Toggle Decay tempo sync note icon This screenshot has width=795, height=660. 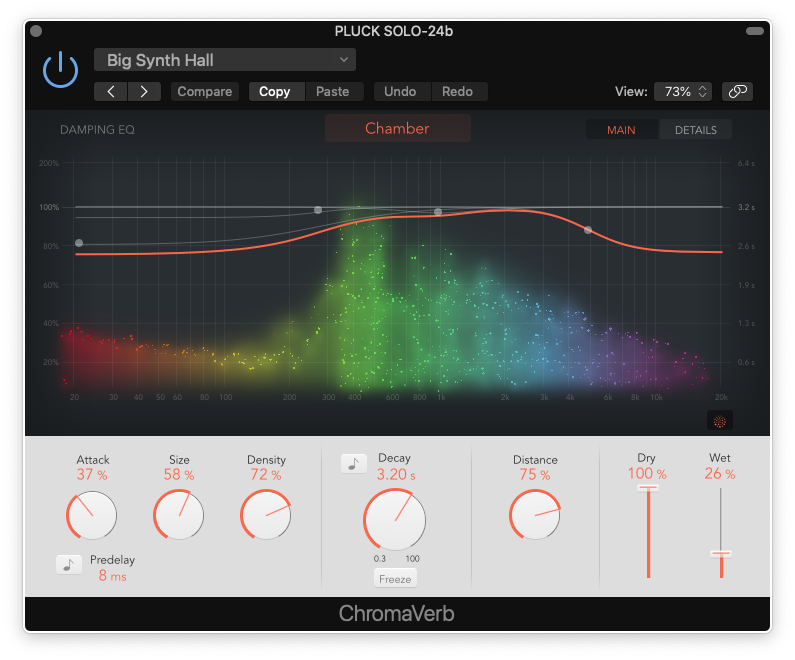click(354, 463)
